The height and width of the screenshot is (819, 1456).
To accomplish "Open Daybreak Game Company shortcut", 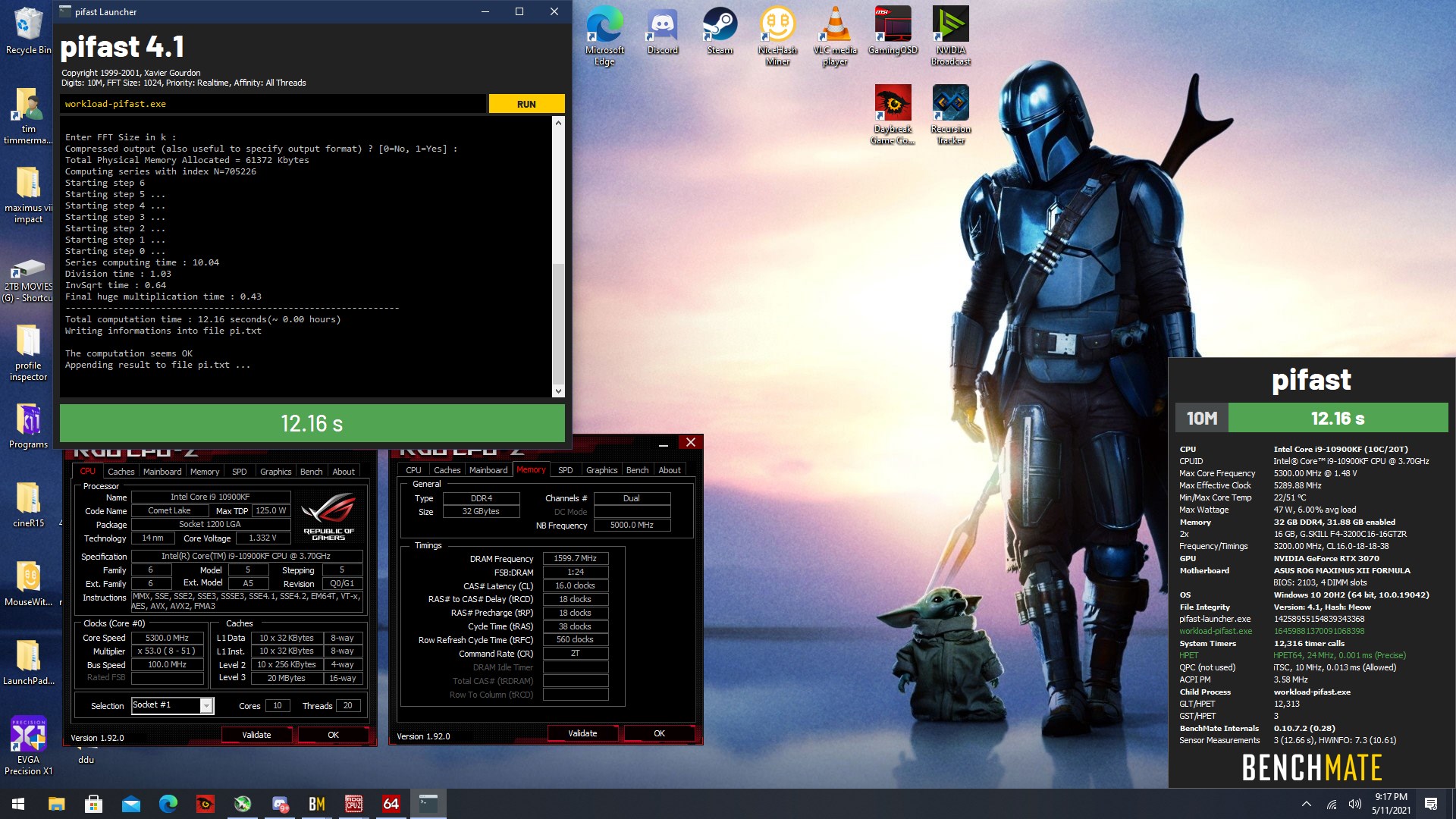I will (893, 114).
